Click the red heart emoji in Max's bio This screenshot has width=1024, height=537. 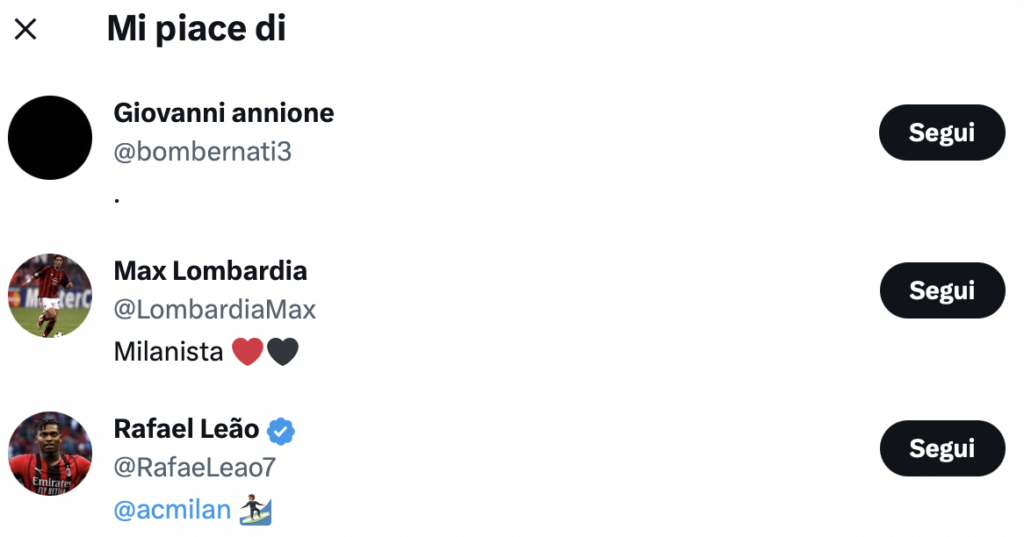(246, 351)
